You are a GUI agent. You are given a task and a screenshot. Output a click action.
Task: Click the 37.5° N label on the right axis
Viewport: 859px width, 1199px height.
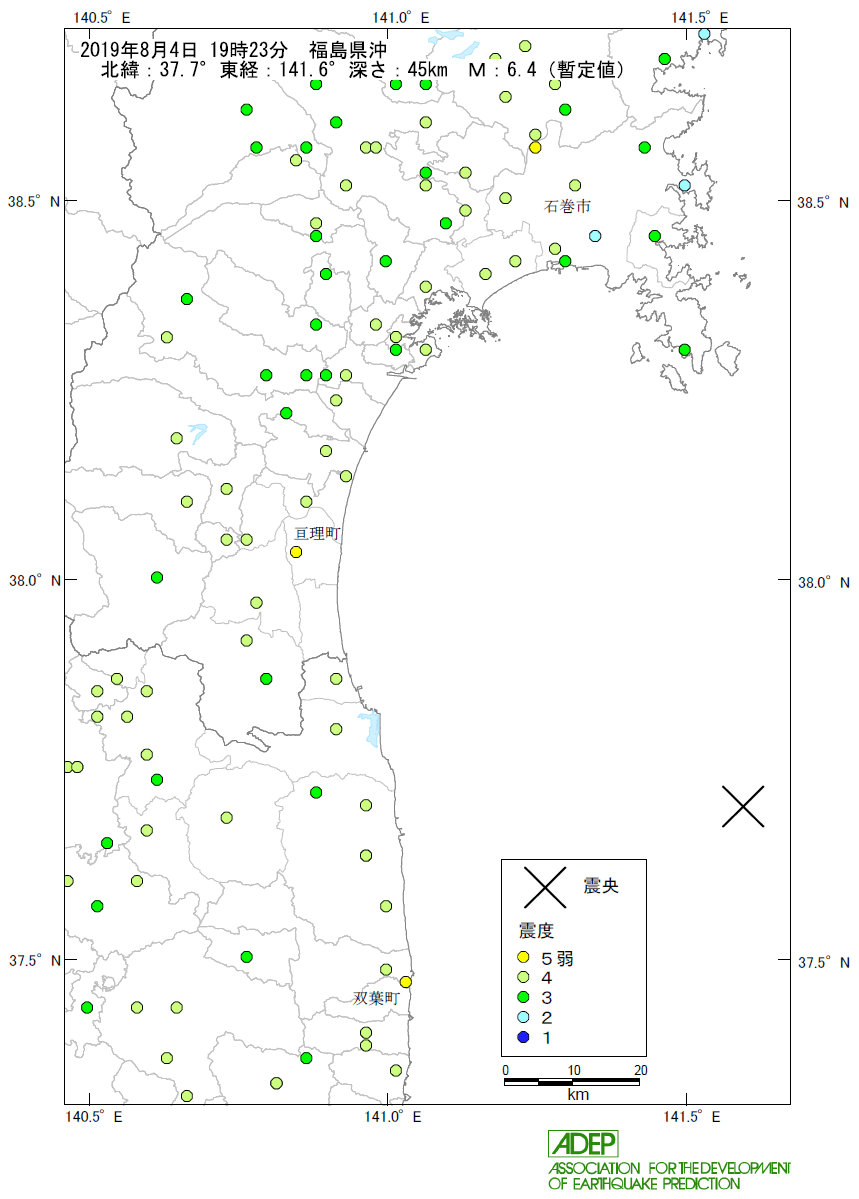(x=824, y=962)
